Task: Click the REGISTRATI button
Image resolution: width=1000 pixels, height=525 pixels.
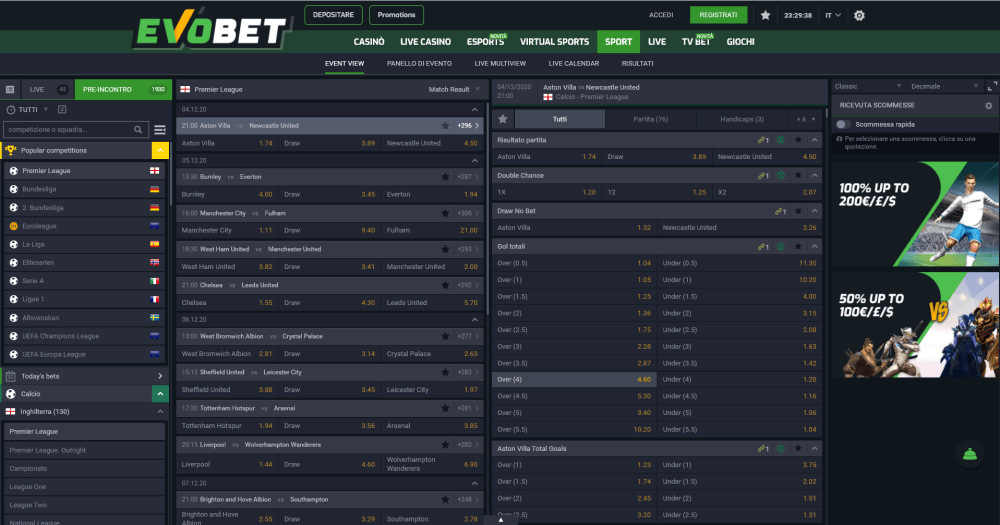Action: [x=718, y=15]
